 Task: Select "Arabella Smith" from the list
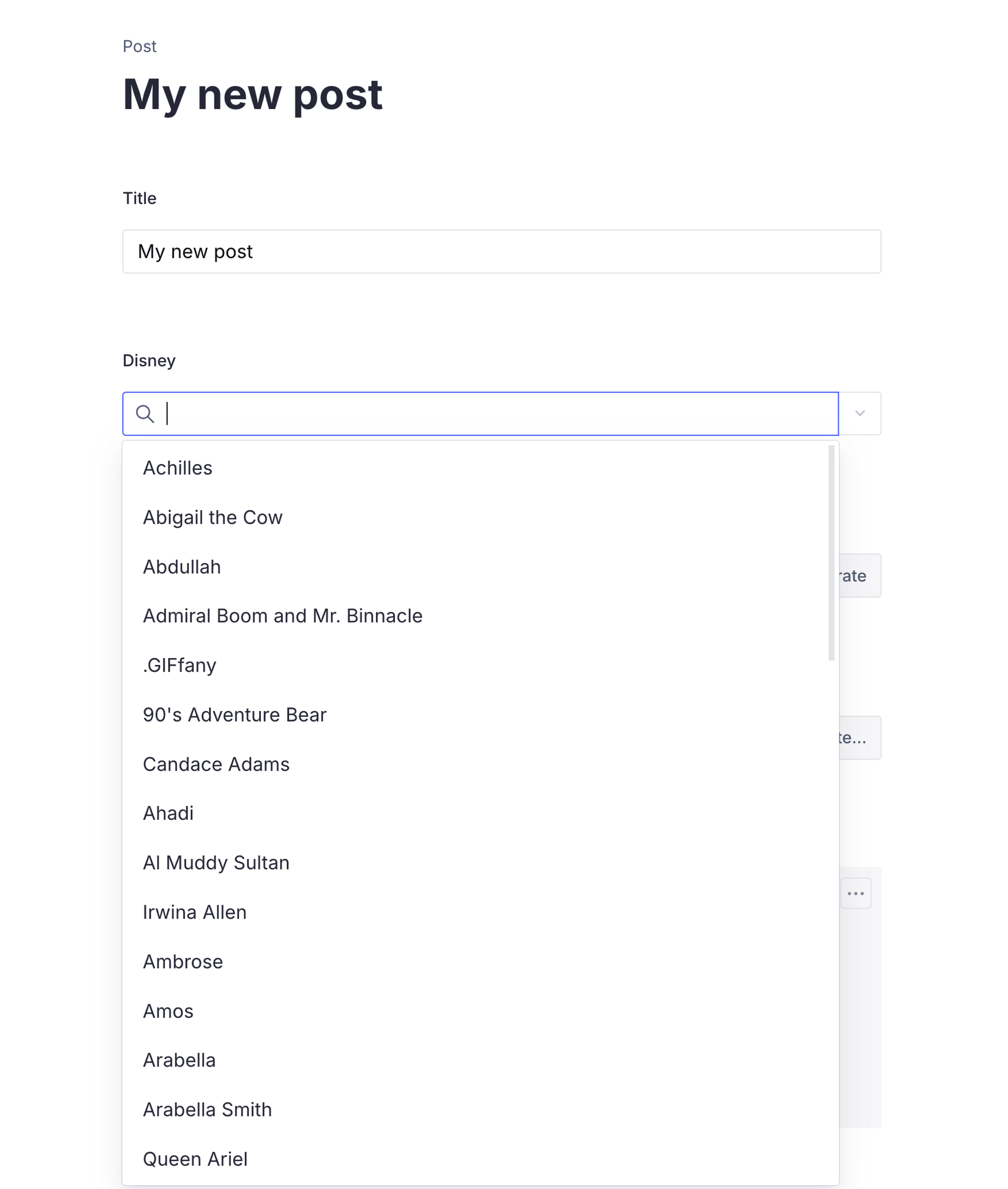[207, 1109]
